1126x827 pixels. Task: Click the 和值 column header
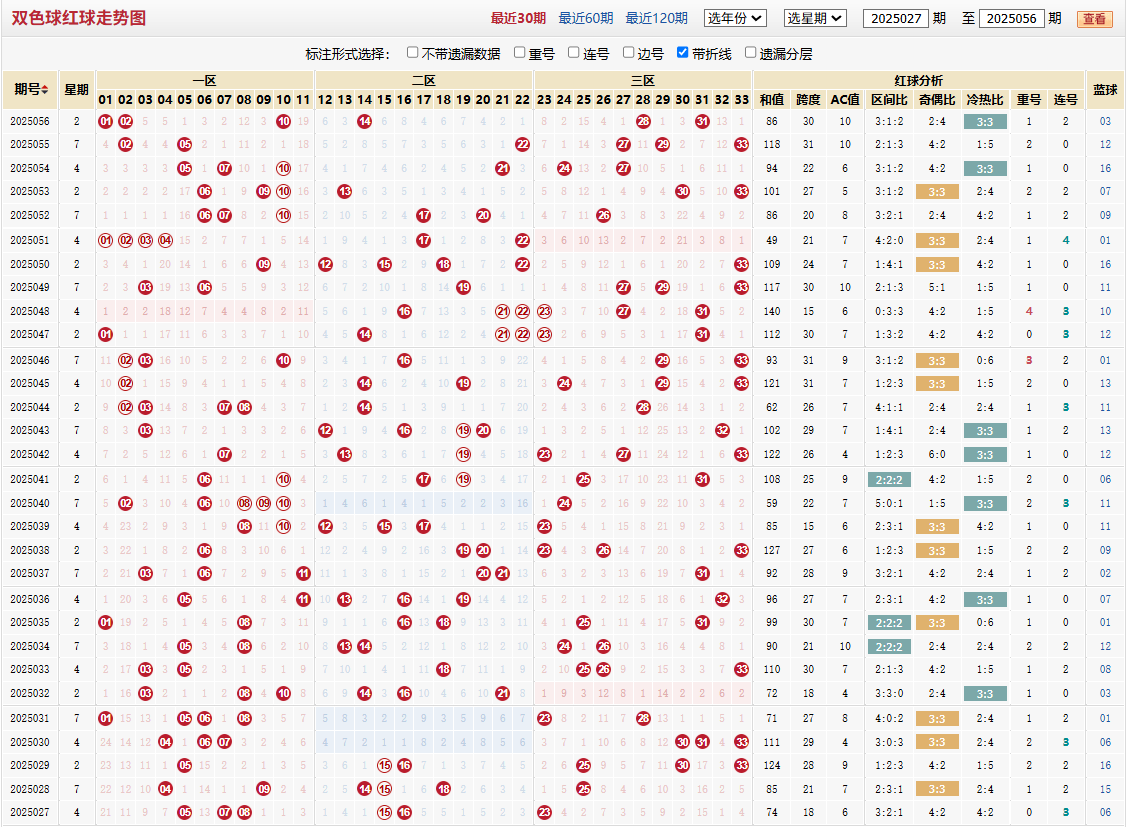[772, 100]
